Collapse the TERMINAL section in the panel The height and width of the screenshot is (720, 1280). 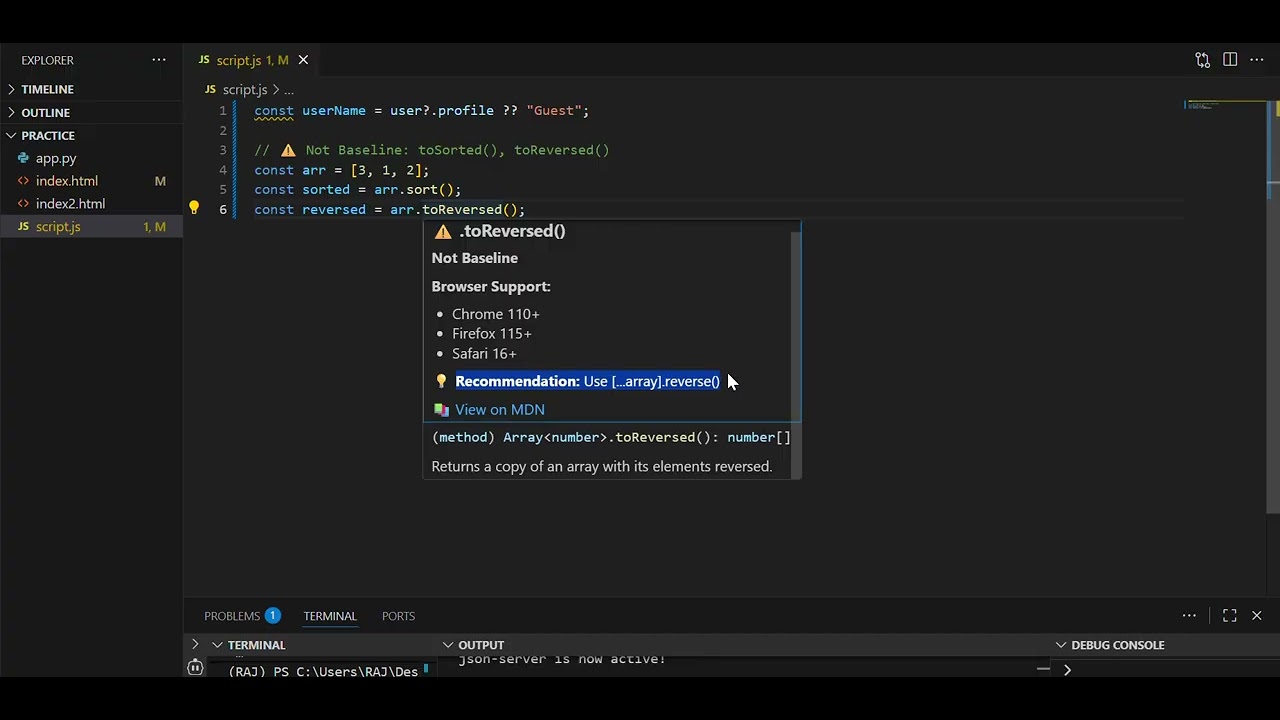point(256,645)
